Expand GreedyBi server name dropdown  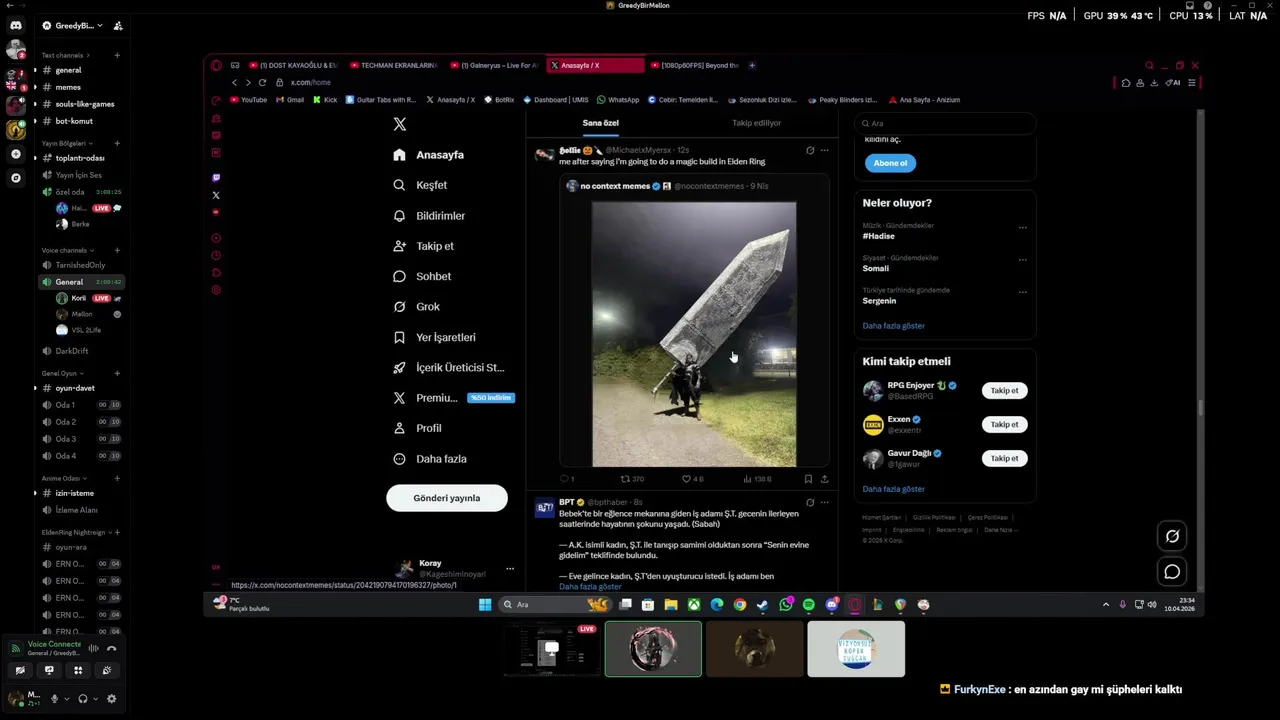(x=100, y=25)
